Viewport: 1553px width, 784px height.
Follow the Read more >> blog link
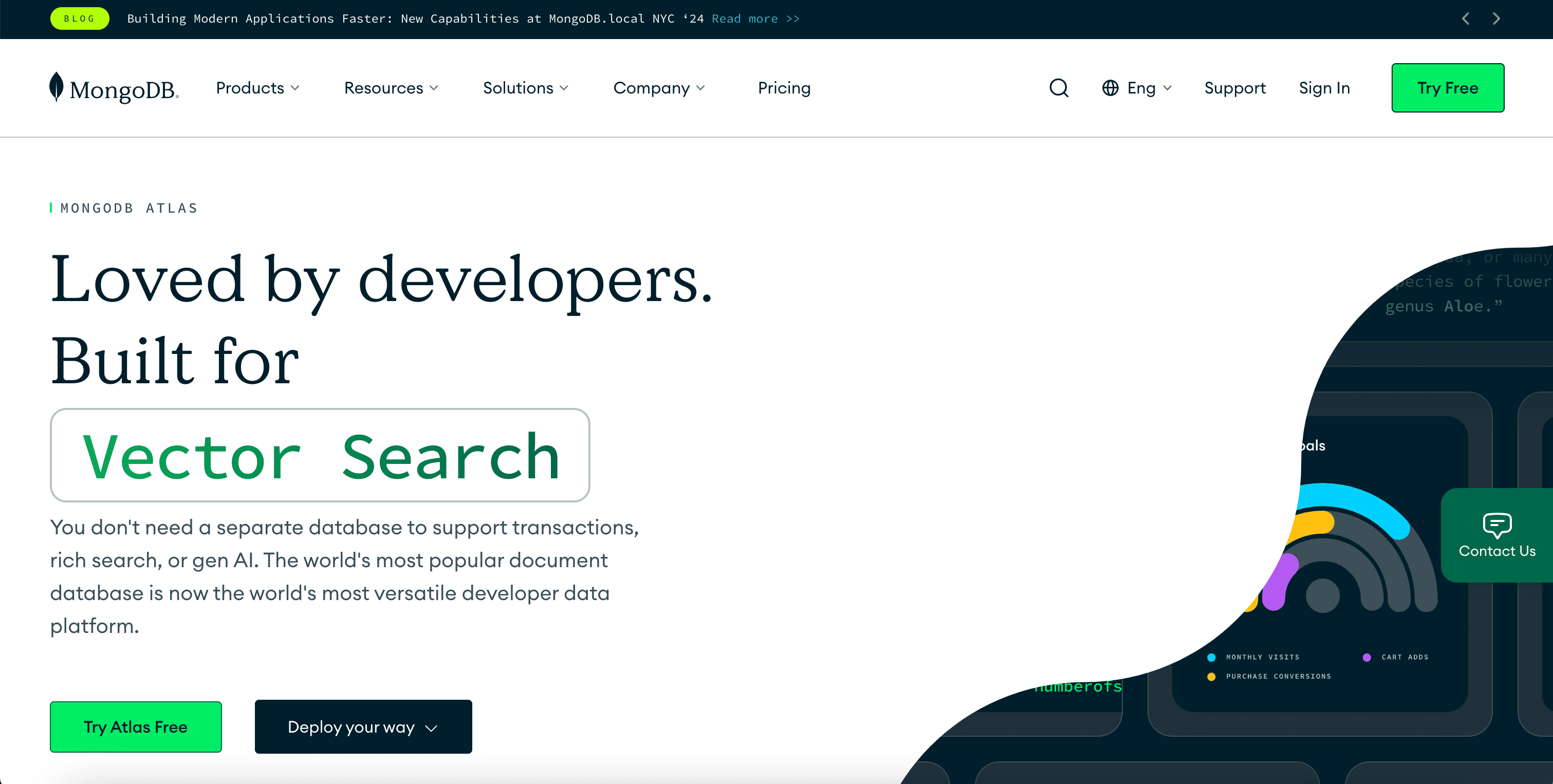coord(755,18)
